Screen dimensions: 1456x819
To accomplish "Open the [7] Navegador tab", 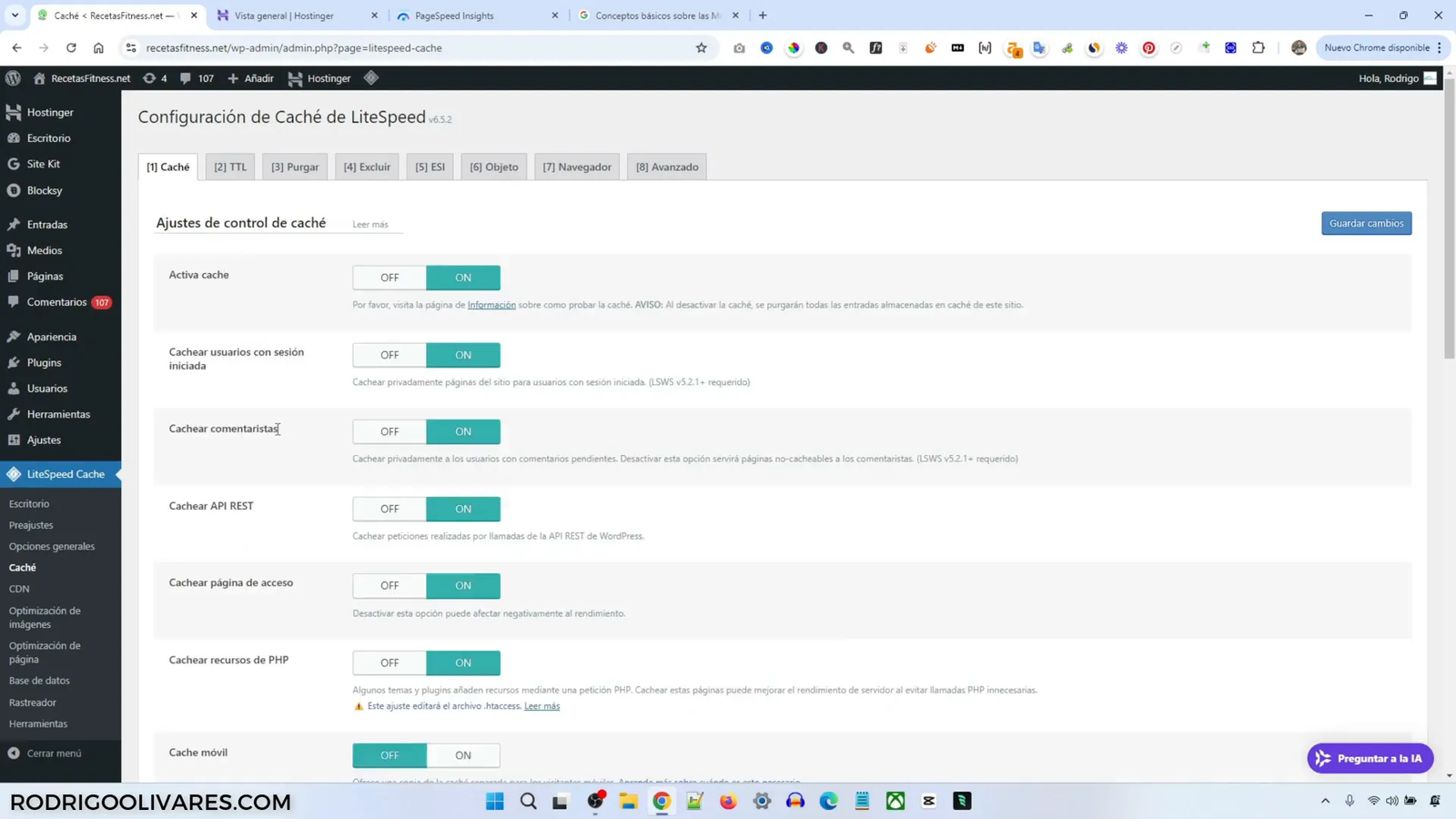I will 576,167.
